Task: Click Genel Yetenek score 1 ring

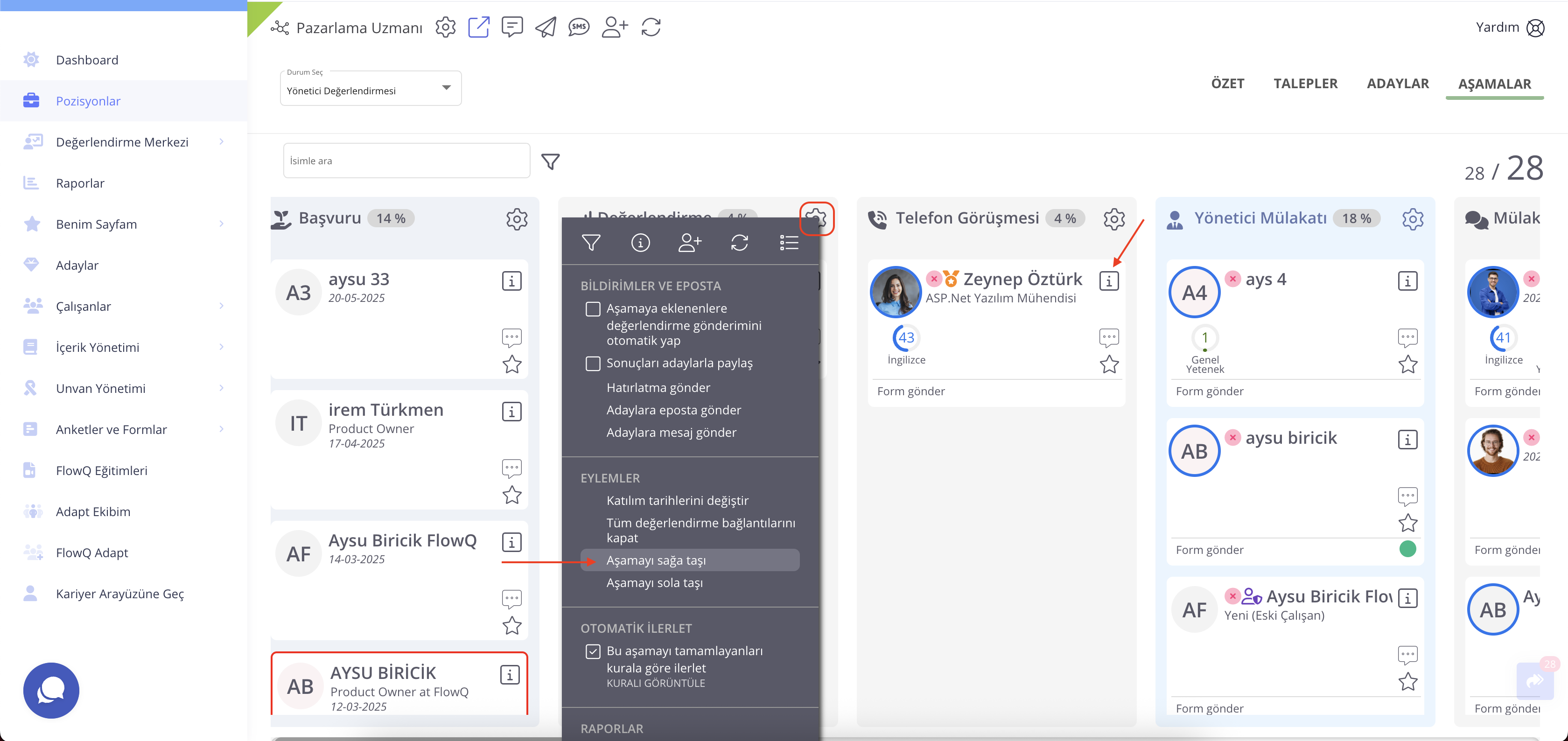Action: coord(1204,338)
